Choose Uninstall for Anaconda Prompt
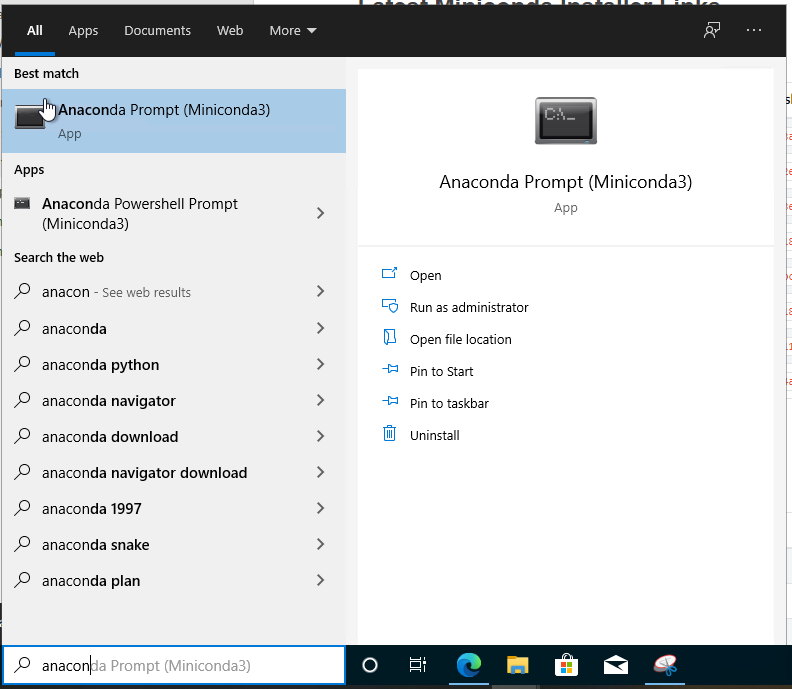Viewport: 792px width, 689px height. pyautogui.click(x=434, y=435)
